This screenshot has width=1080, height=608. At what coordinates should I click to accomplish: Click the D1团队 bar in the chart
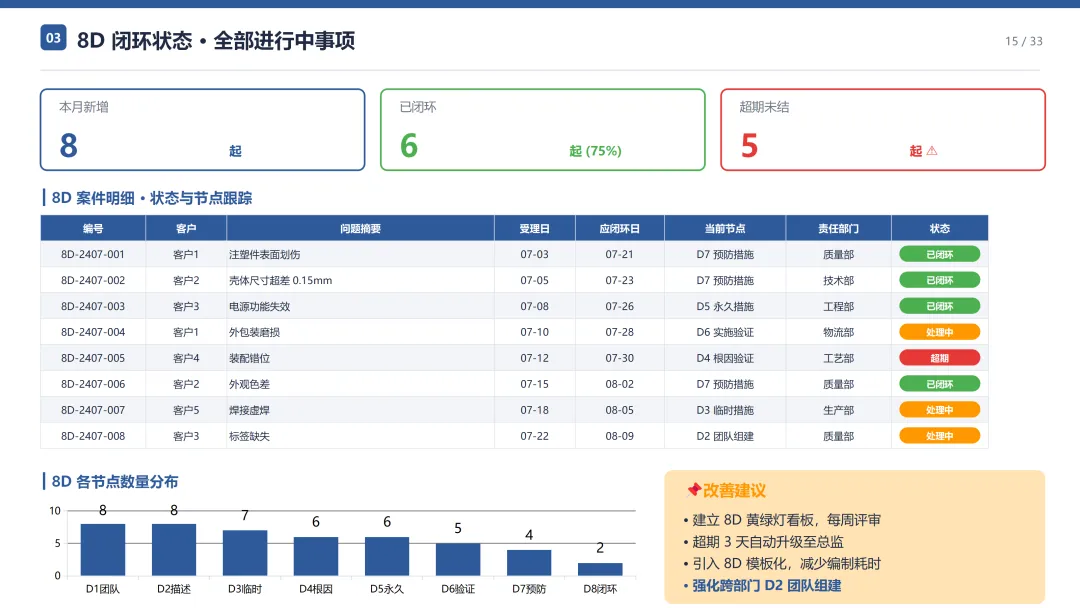[x=103, y=549]
